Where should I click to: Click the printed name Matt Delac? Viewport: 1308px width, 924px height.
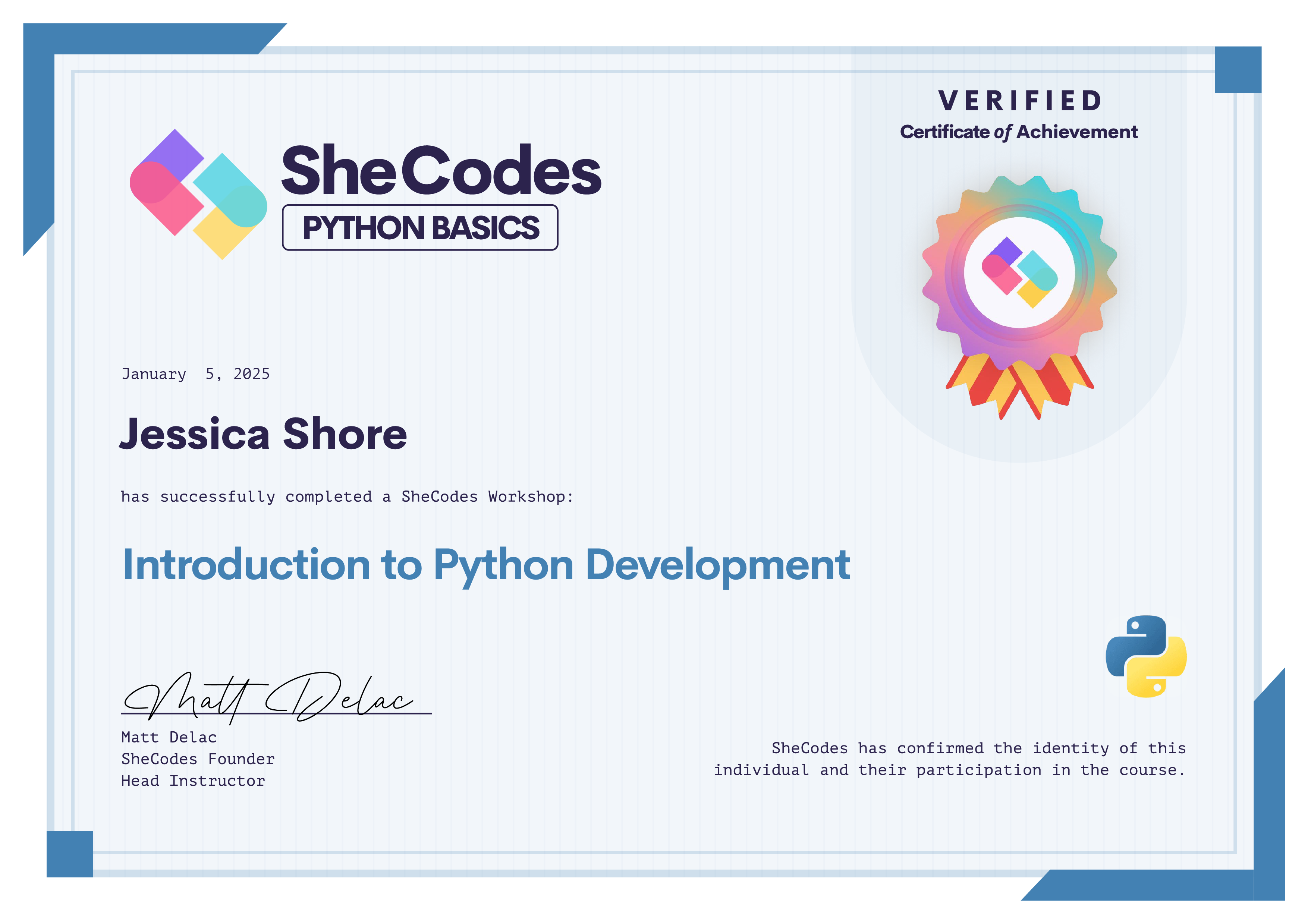click(169, 737)
